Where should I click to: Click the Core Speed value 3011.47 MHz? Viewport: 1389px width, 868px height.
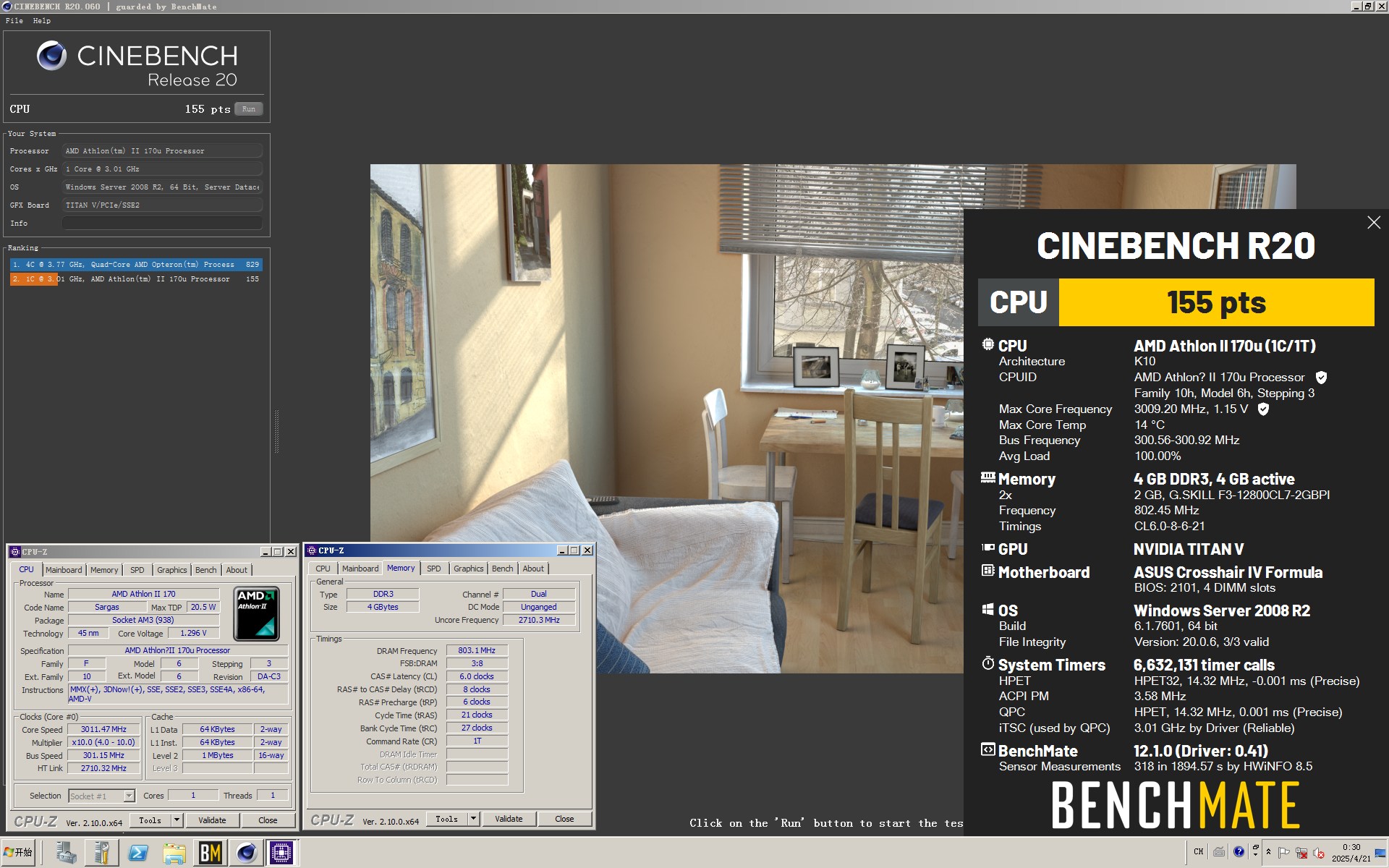pyautogui.click(x=103, y=729)
